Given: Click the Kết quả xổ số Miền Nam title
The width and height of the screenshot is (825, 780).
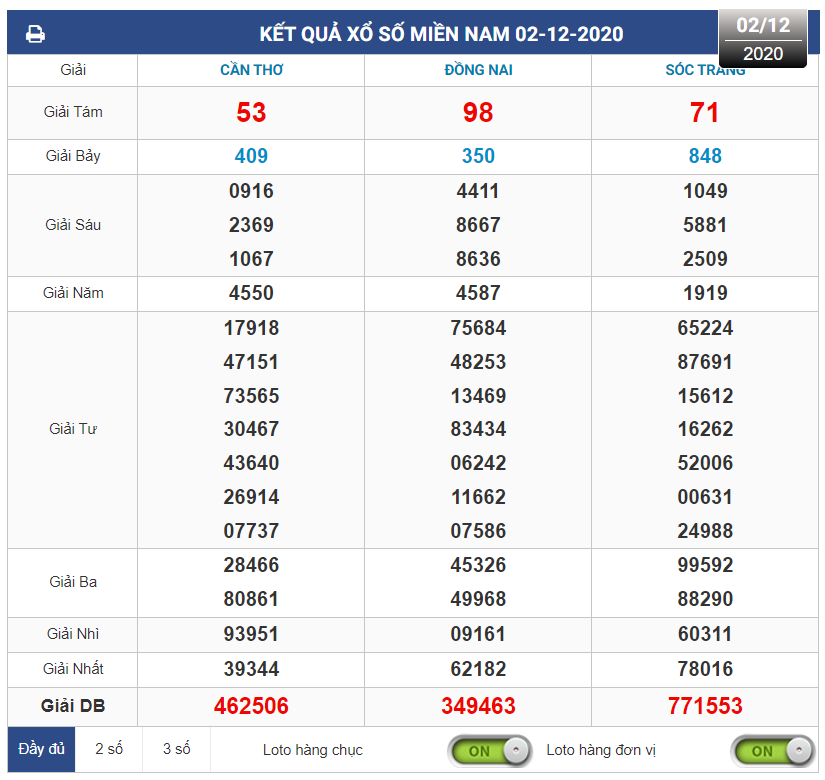Looking at the screenshot, I should pos(441,34).
